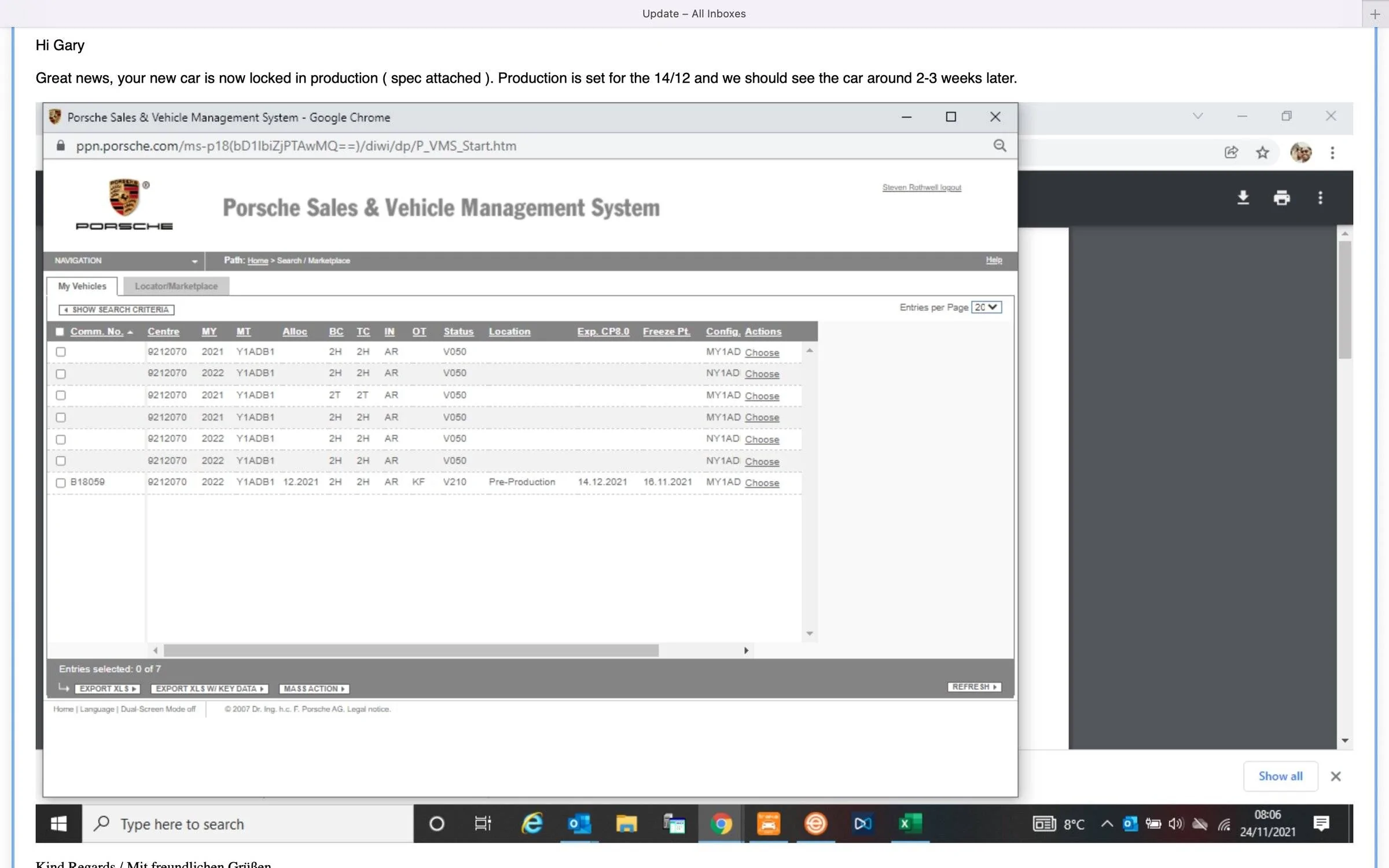The image size is (1389, 868).
Task: Click the share page icon in Chrome
Action: (x=1231, y=153)
